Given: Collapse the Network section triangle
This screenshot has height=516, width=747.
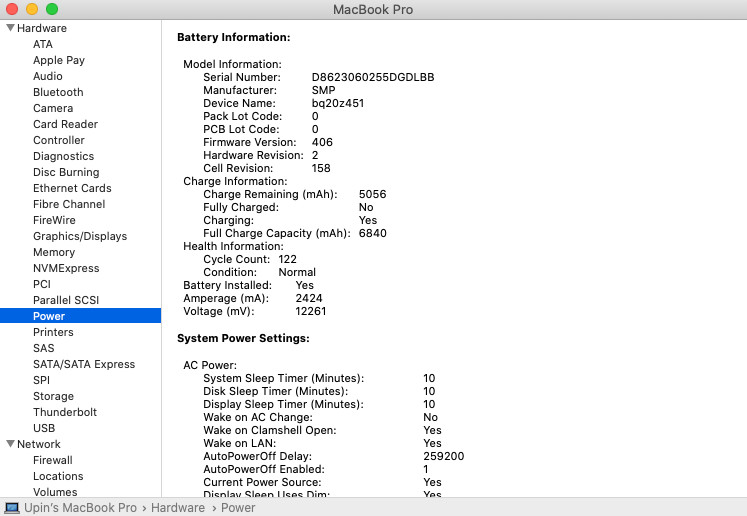Looking at the screenshot, I should click(10, 444).
